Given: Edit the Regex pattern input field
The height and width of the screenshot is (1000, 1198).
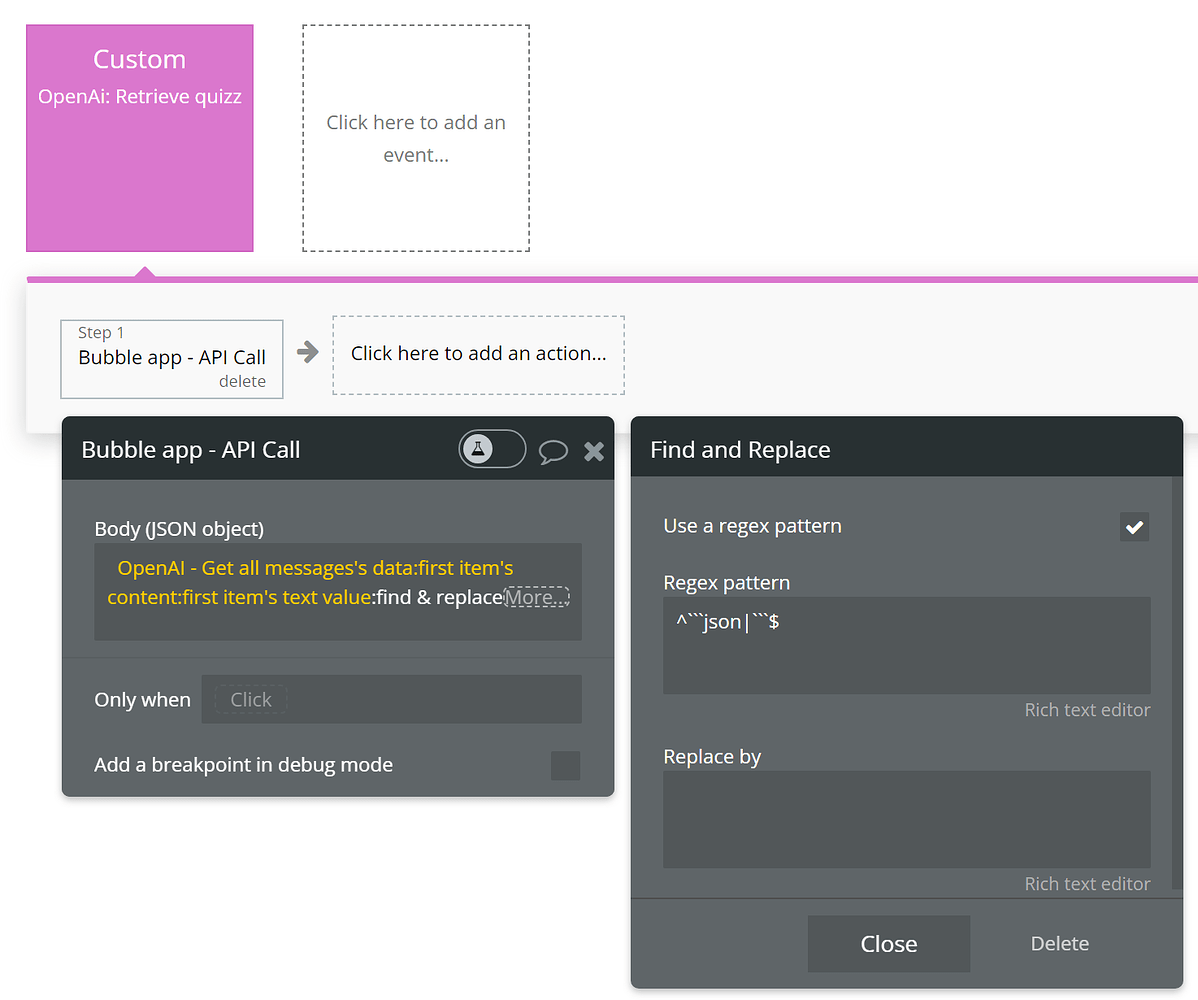Looking at the screenshot, I should pos(906,646).
